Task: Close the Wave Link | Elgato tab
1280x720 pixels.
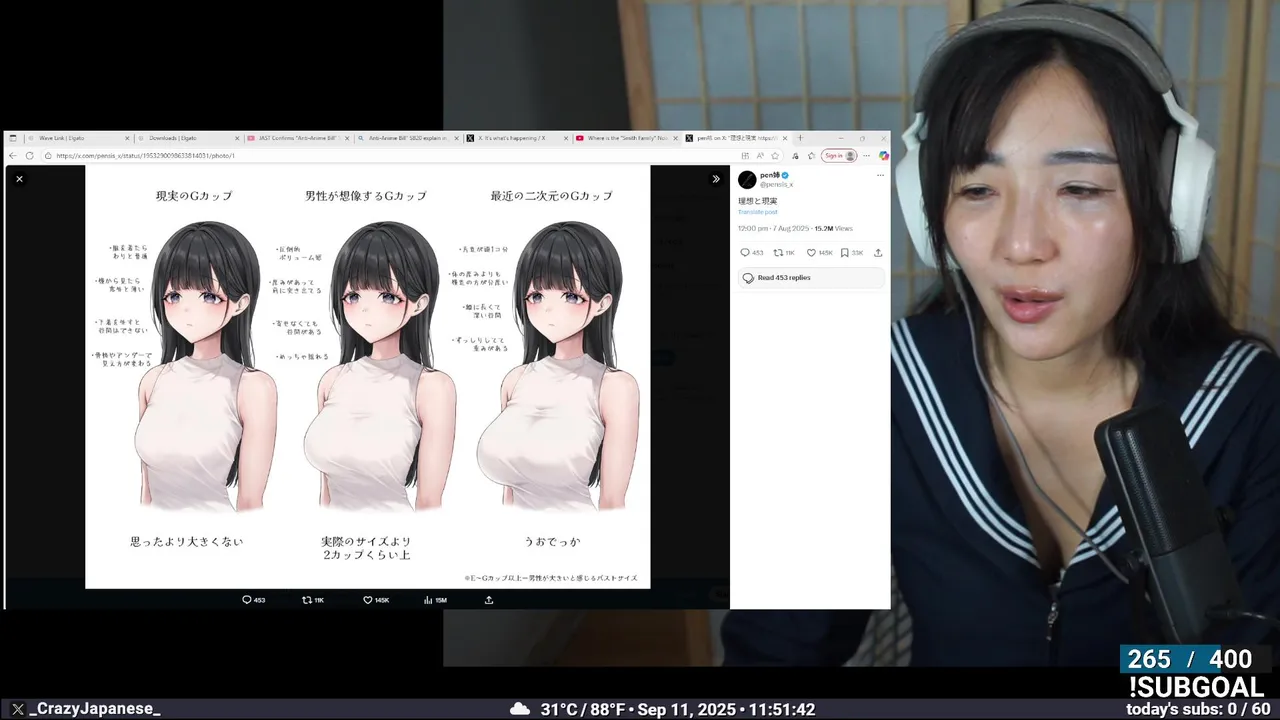Action: pos(127,138)
